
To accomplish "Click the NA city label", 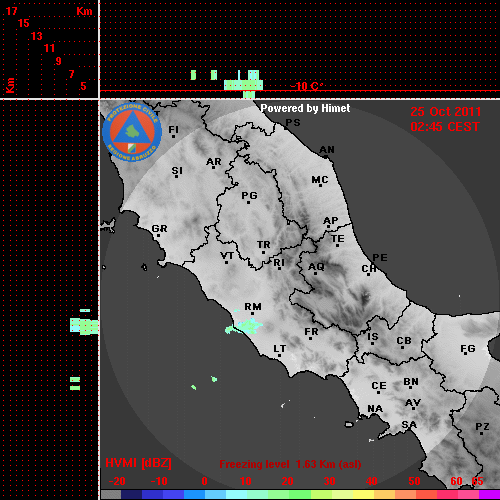I will (375, 409).
